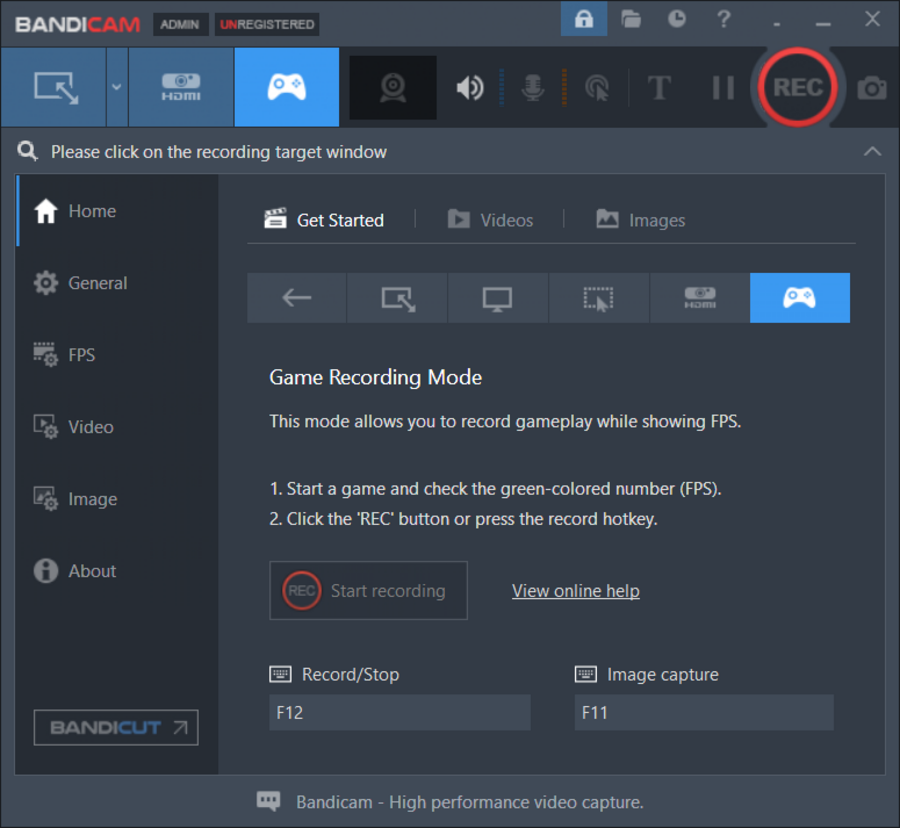The height and width of the screenshot is (828, 900).
Task: Click the back arrow mode button
Action: coord(297,298)
